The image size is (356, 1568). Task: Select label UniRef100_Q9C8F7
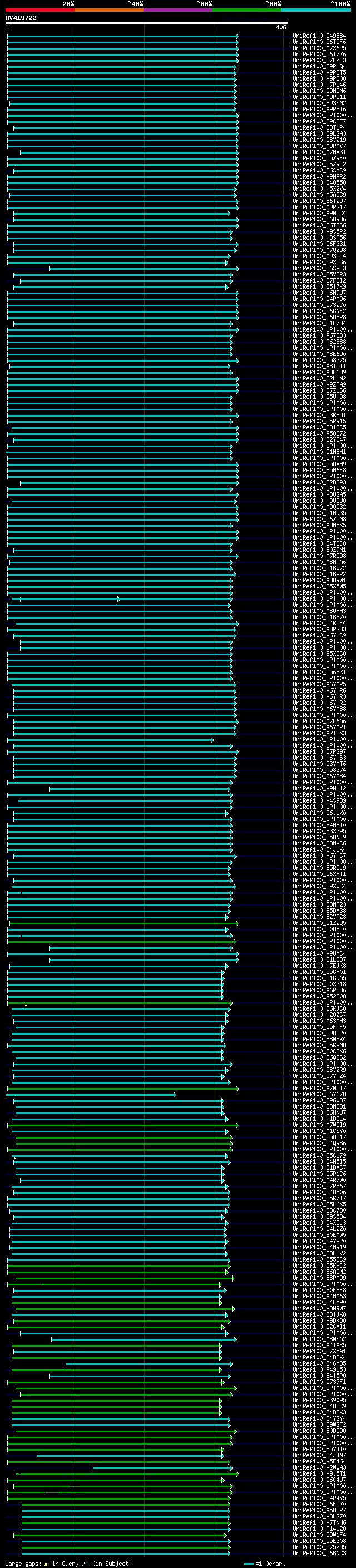coord(319,122)
